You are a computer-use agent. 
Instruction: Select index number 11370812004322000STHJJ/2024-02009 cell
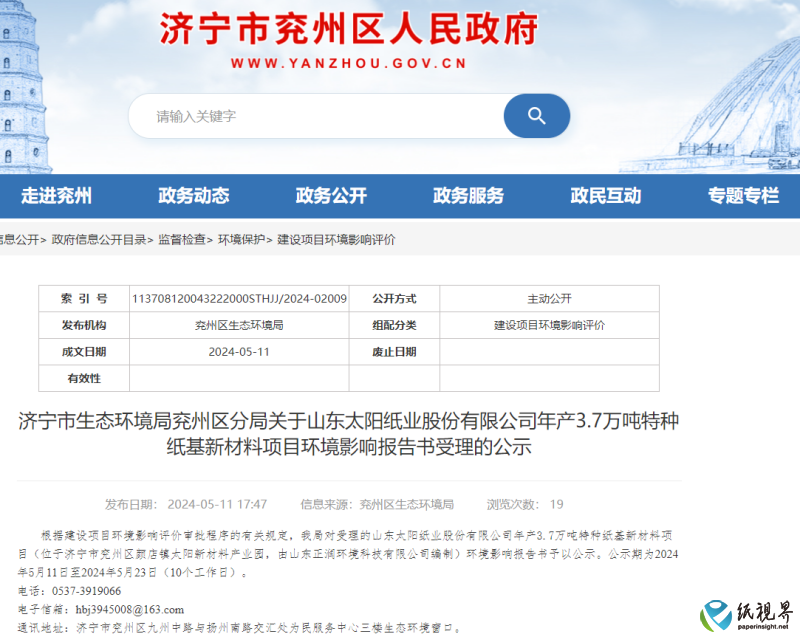coord(239,299)
